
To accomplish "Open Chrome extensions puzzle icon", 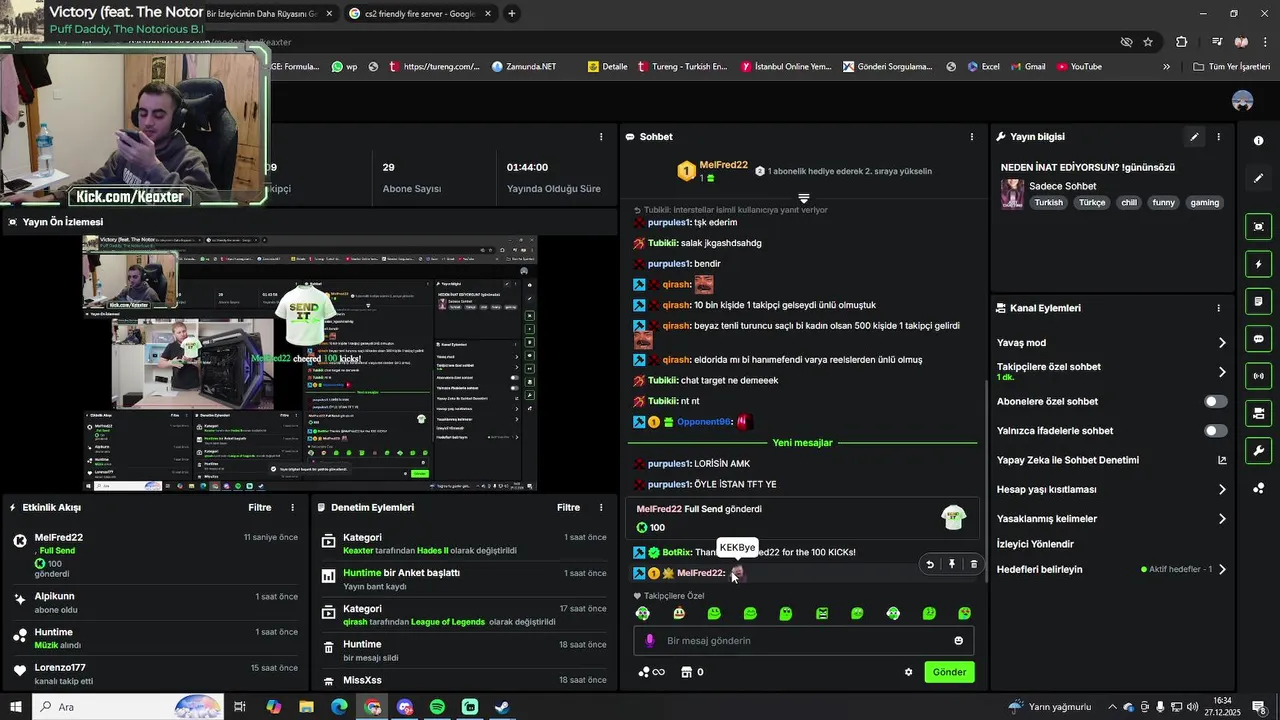I will tap(1182, 42).
